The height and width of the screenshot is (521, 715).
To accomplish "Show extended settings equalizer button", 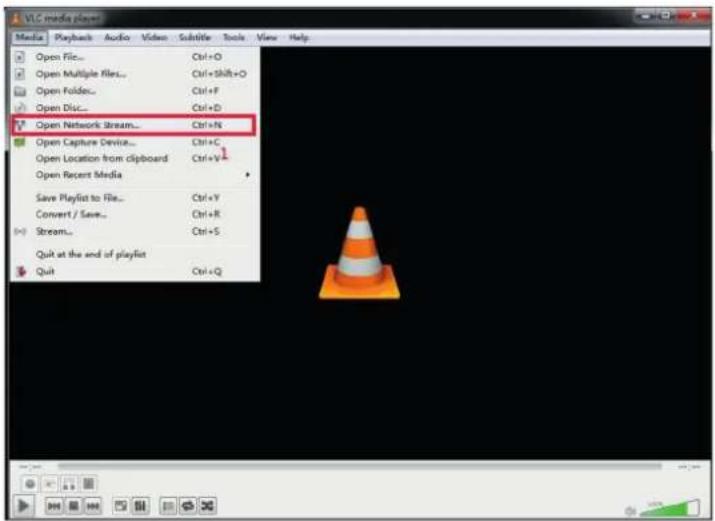I will pos(140,506).
